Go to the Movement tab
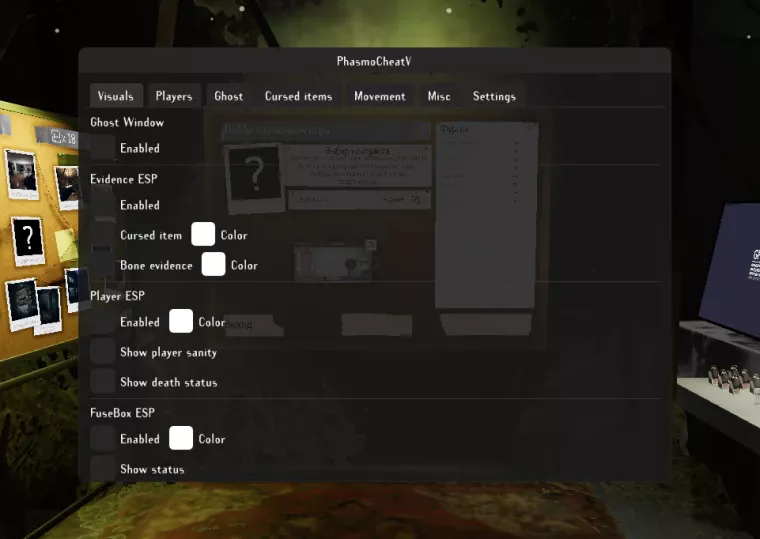760x539 pixels. (380, 96)
